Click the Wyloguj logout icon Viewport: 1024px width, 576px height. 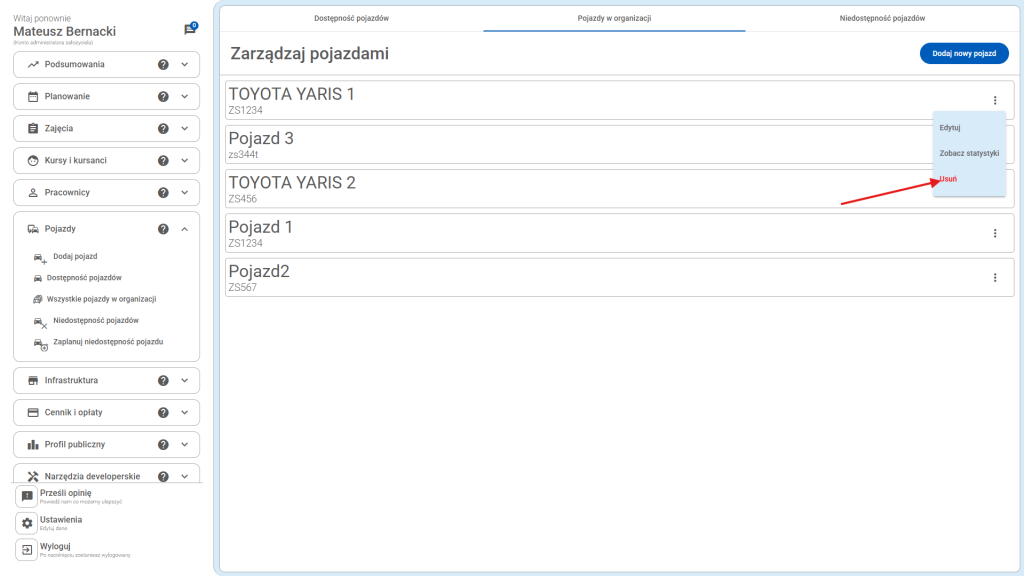tap(28, 550)
